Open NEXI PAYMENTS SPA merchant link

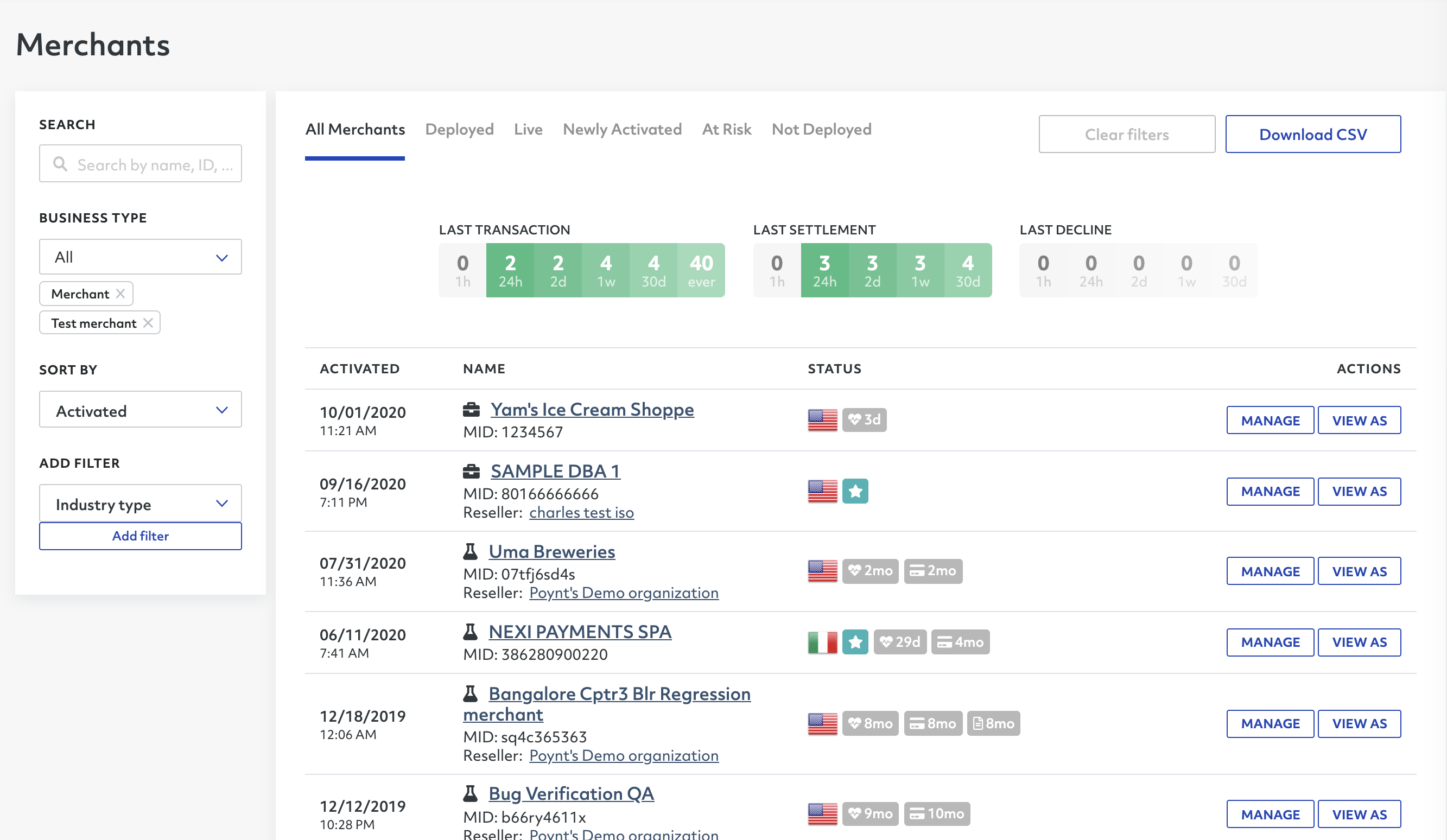(580, 632)
